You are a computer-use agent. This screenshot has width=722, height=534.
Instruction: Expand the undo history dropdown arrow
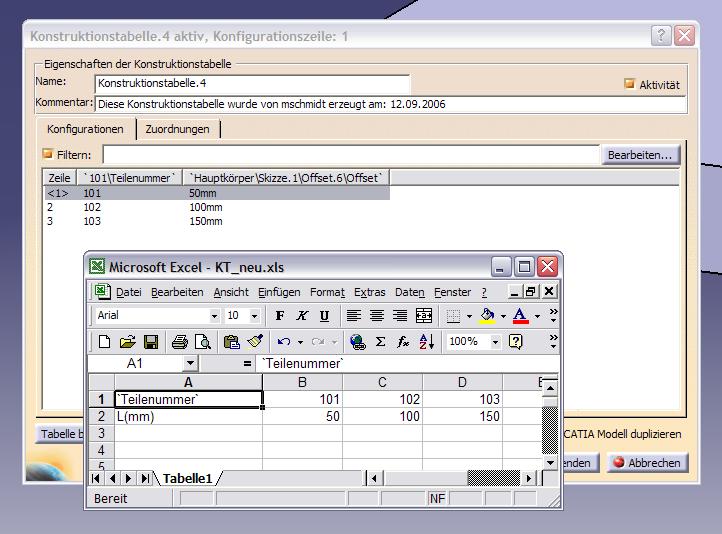point(300,342)
